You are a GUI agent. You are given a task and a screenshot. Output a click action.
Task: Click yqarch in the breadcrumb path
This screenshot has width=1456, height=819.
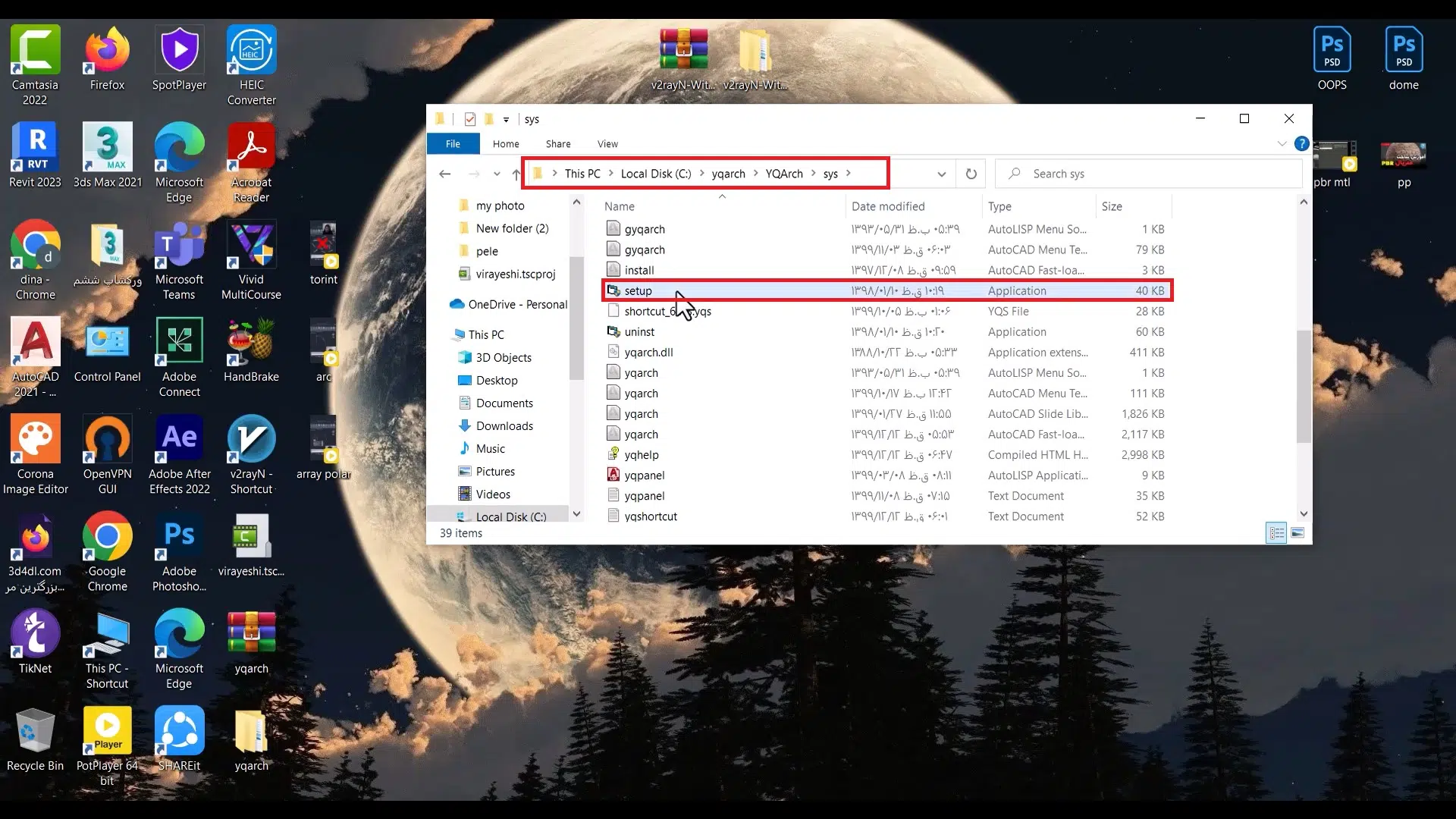(728, 174)
